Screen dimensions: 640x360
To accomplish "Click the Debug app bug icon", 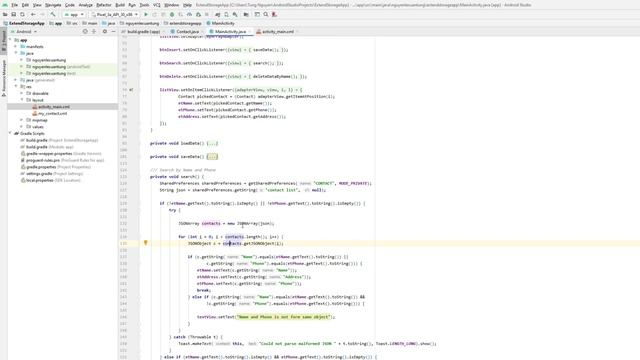I will 172,14.
